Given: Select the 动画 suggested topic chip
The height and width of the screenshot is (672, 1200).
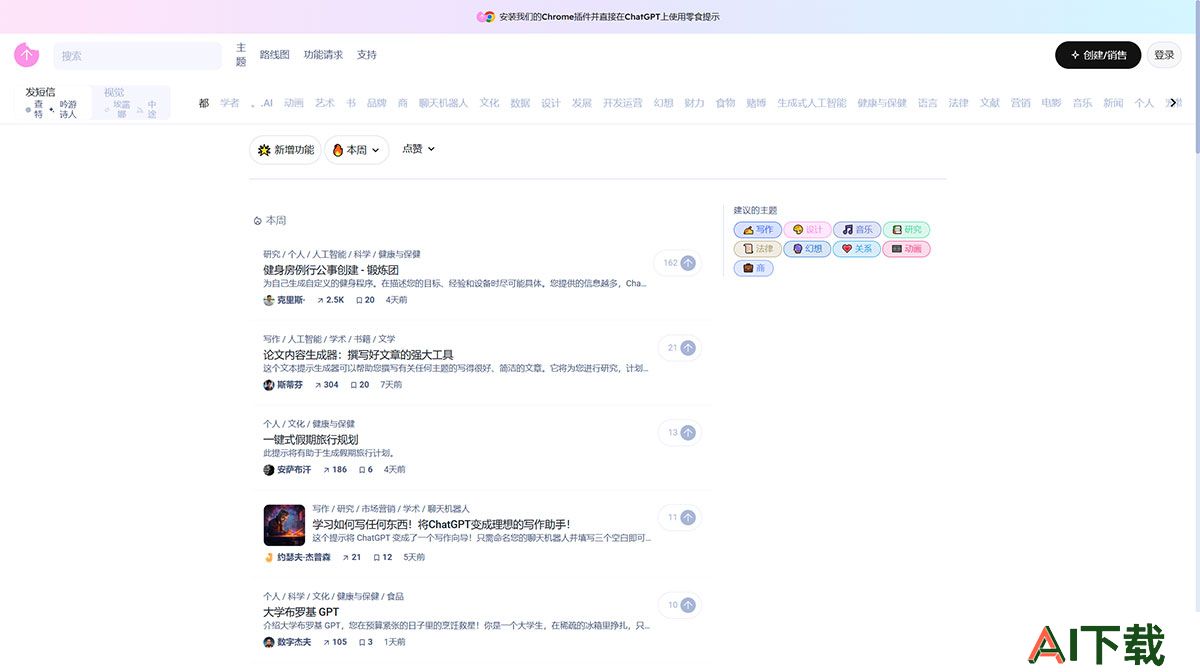Looking at the screenshot, I should 906,249.
